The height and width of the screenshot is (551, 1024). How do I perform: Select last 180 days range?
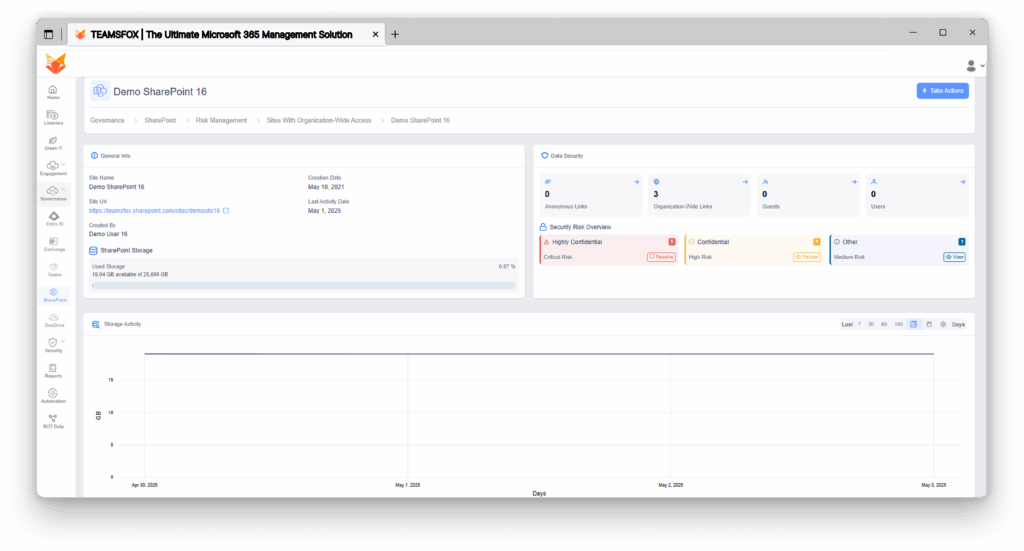coord(899,324)
